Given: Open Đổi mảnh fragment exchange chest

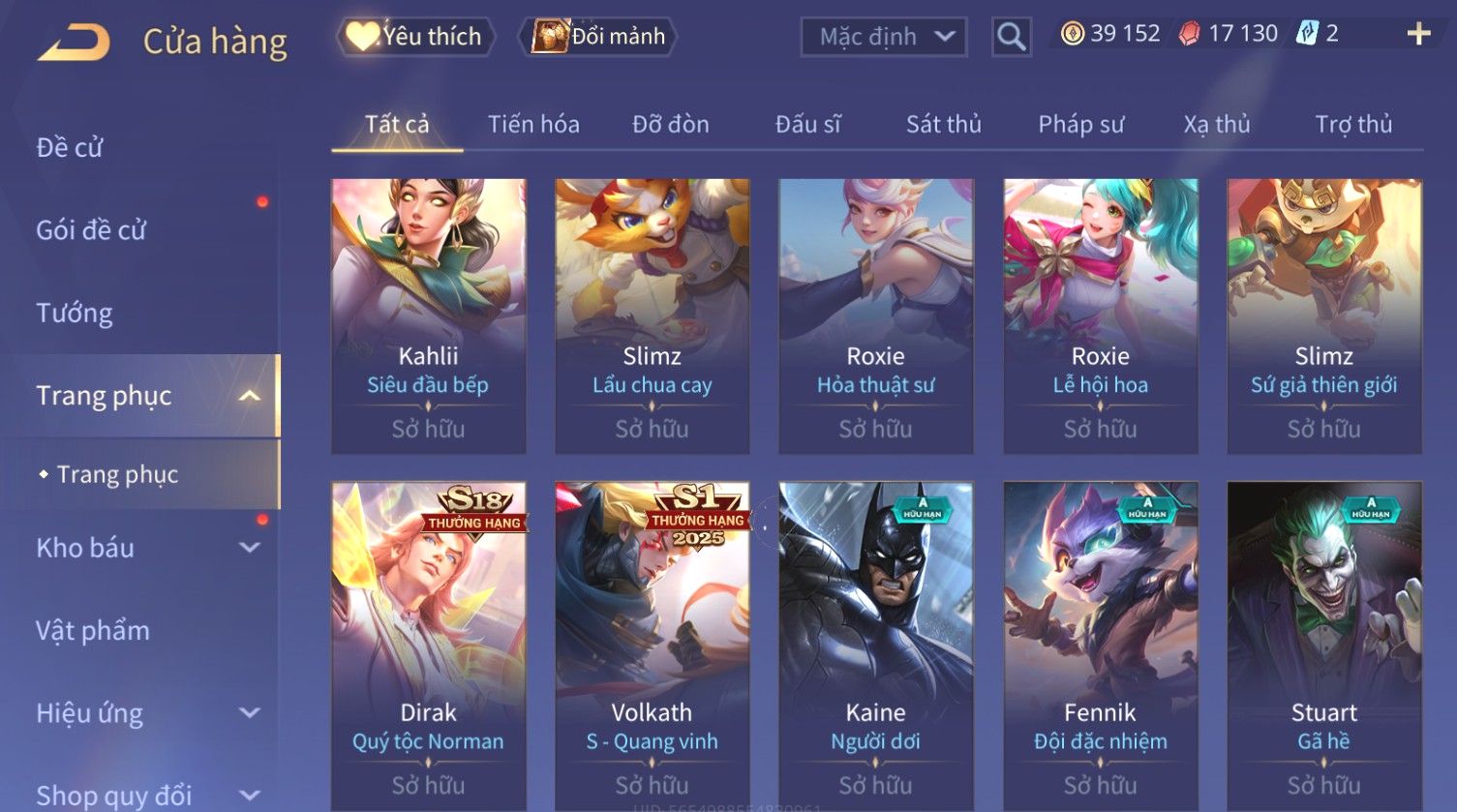Looking at the screenshot, I should [x=598, y=37].
